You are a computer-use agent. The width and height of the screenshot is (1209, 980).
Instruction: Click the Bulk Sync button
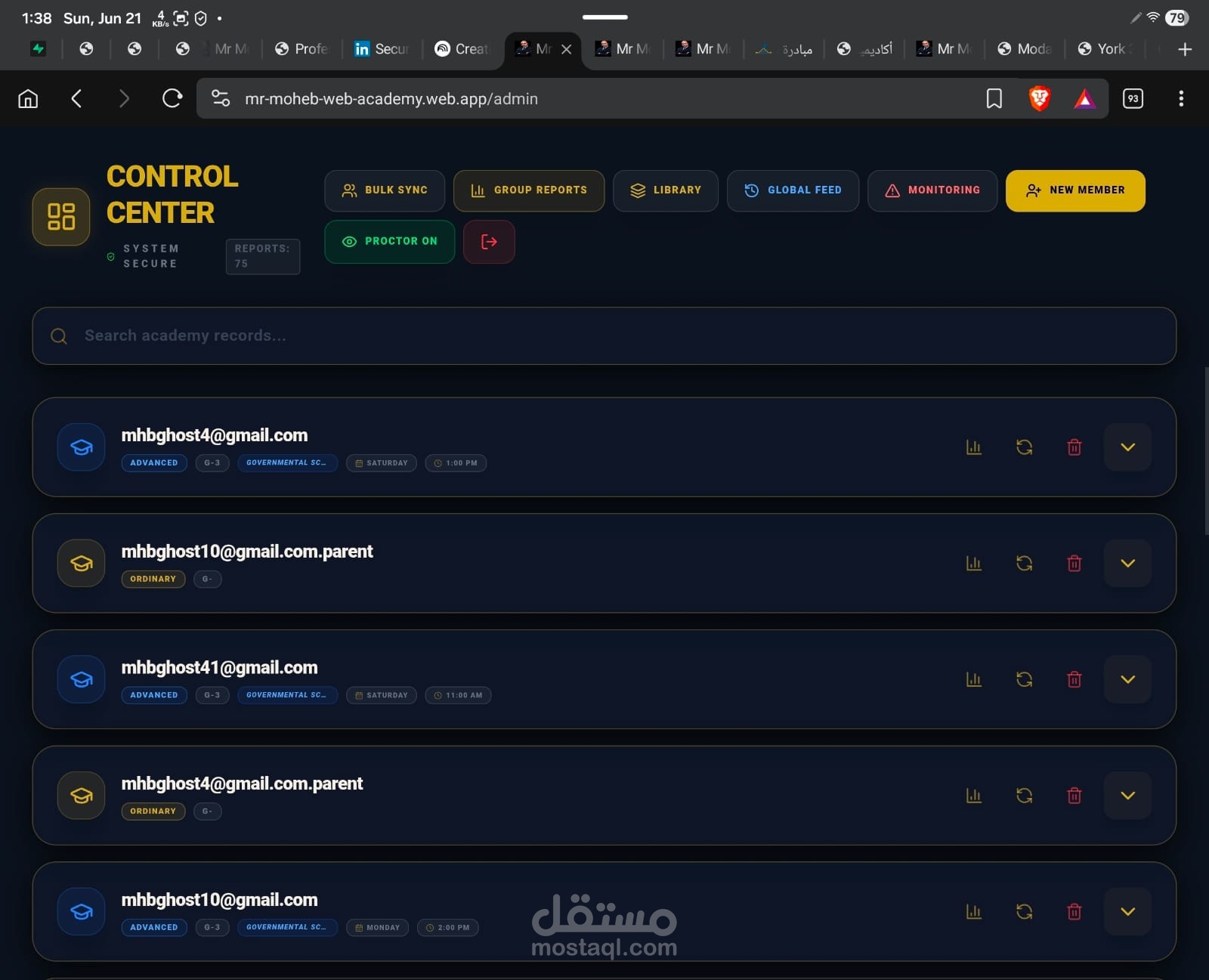tap(385, 190)
